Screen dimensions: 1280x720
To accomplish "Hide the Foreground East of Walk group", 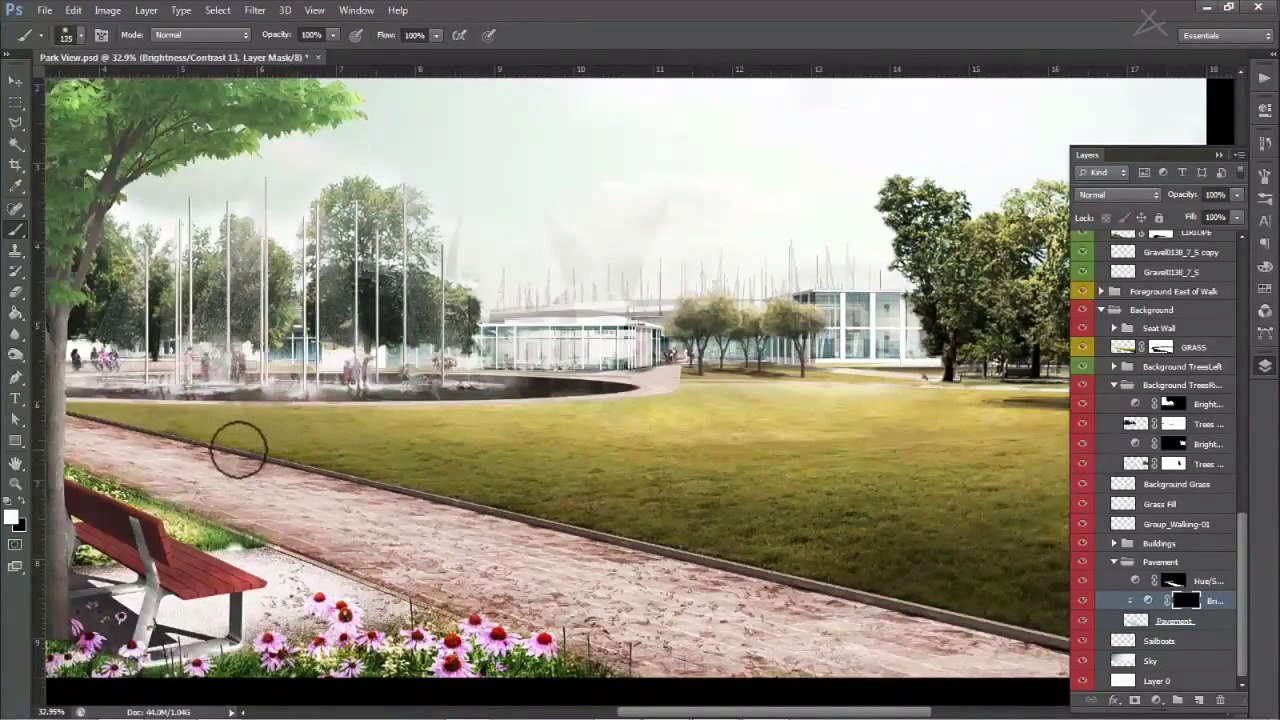I will click(1082, 291).
